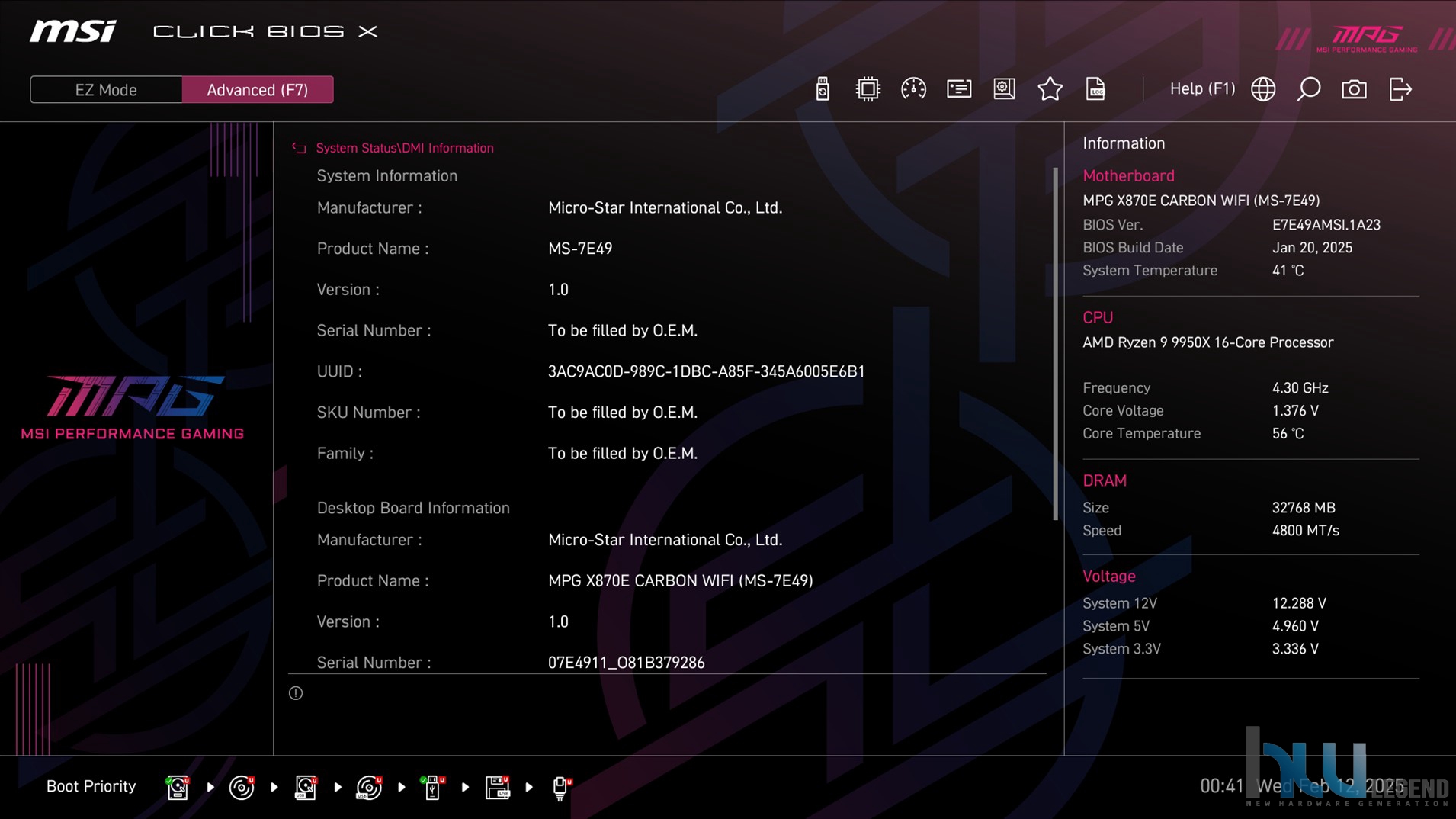Select optical disc boot priority icon

242,787
